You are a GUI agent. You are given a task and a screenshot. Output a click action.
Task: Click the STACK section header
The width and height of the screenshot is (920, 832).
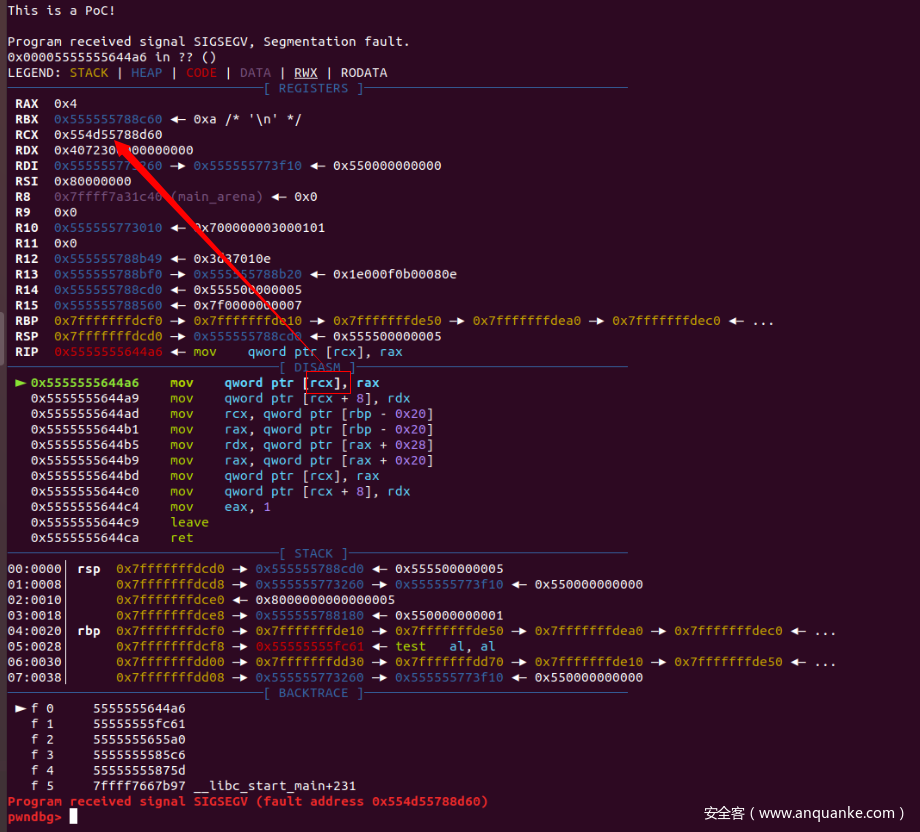[x=313, y=553]
